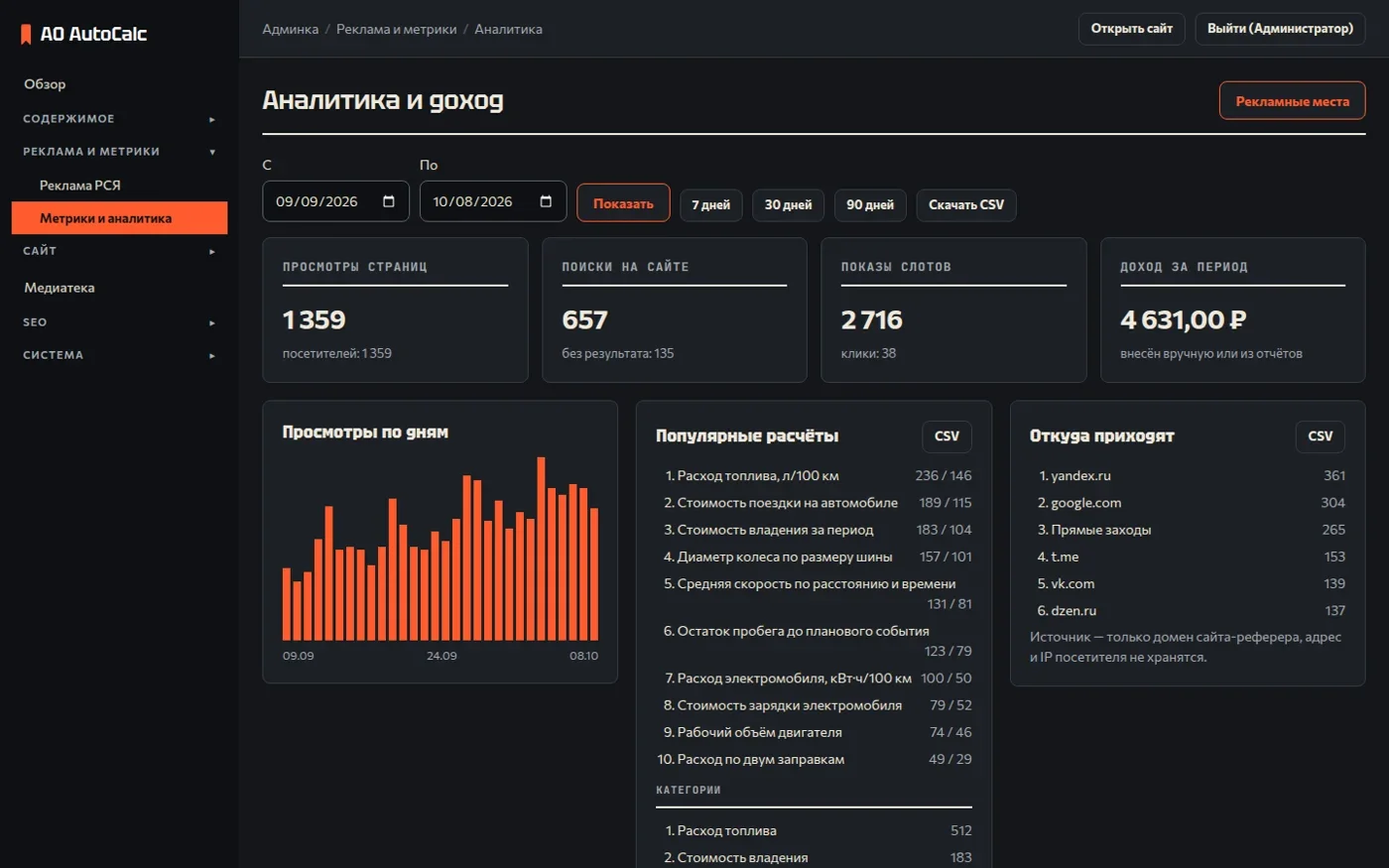1389x868 pixels.
Task: Expand the СИСТЕМА sidebar section
Action: point(119,355)
